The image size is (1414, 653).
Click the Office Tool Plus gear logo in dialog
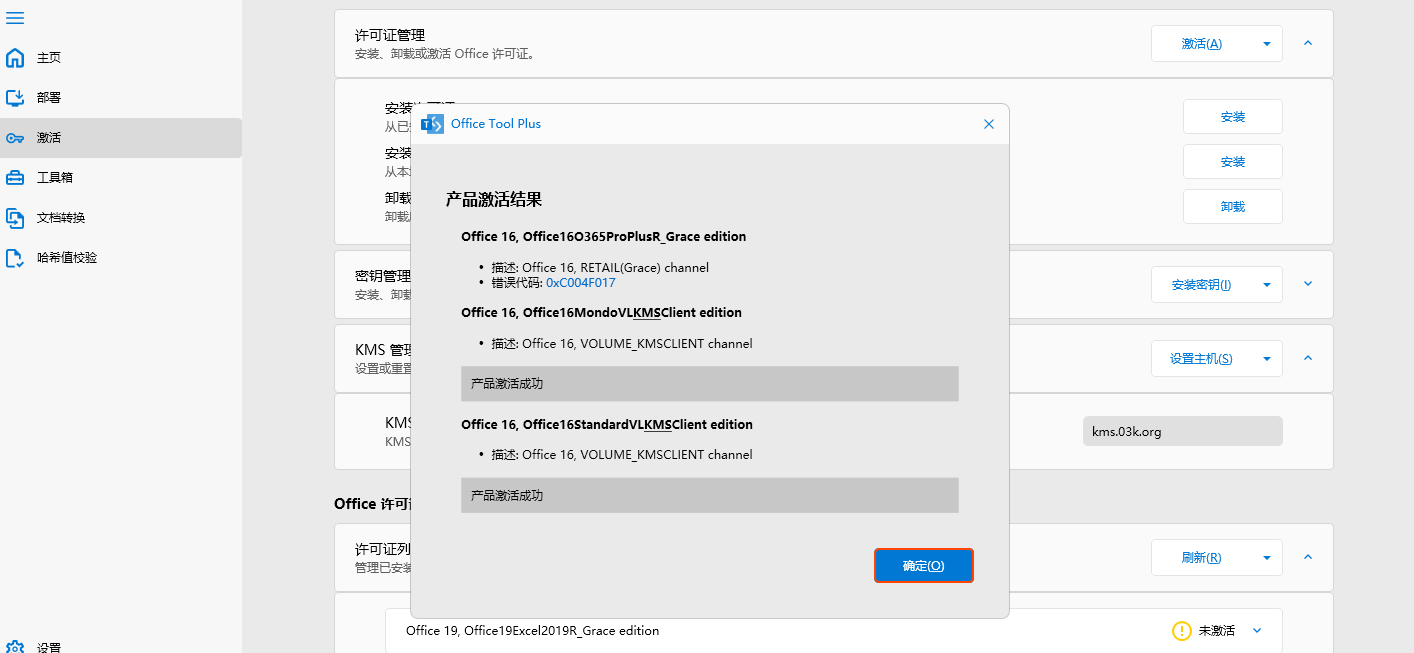point(432,123)
